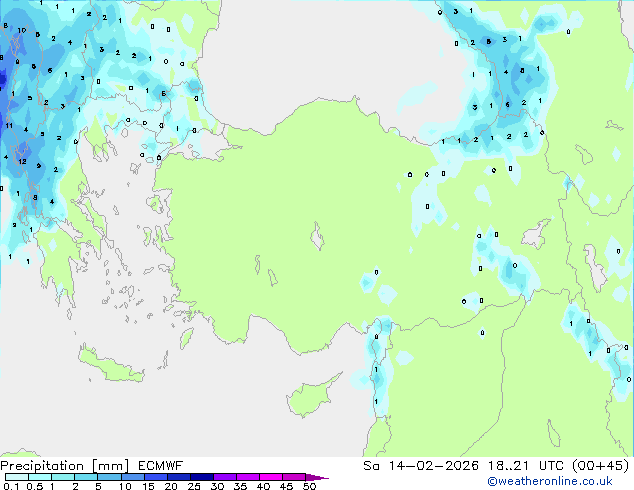Click the '11' precipitation value on map
634x490 pixels.
pyautogui.click(x=9, y=126)
